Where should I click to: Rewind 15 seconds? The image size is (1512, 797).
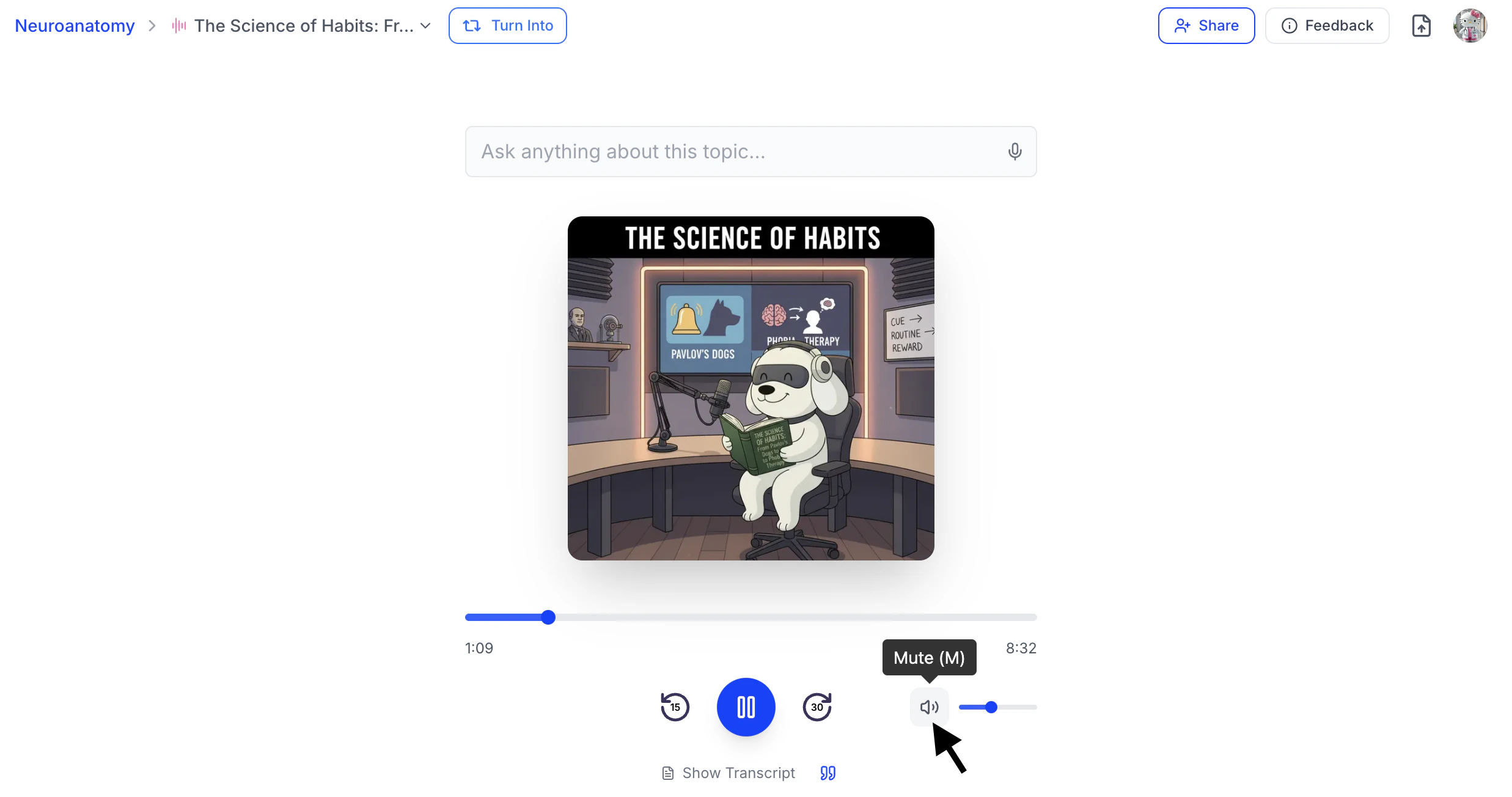[675, 707]
